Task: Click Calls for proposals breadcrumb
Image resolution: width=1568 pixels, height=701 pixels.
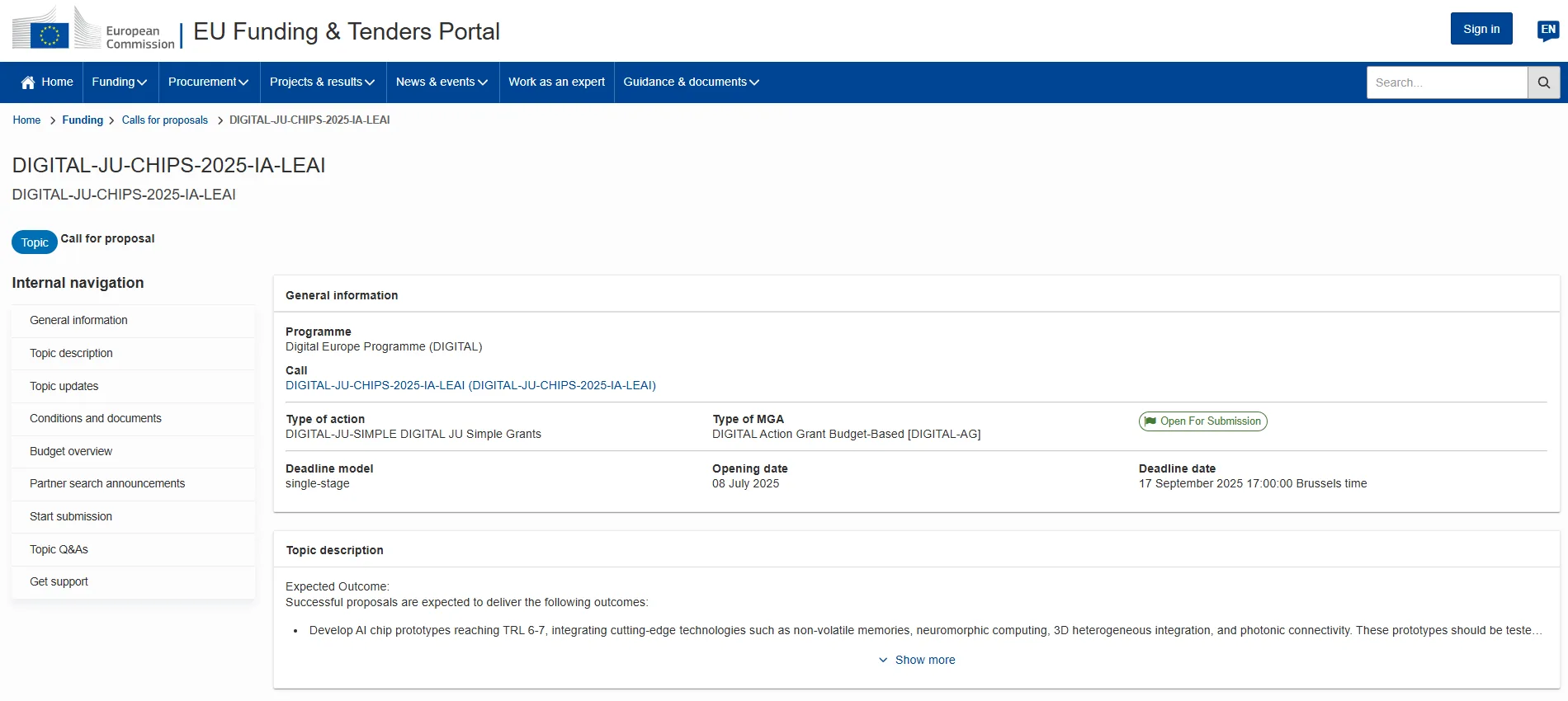Action: click(165, 120)
